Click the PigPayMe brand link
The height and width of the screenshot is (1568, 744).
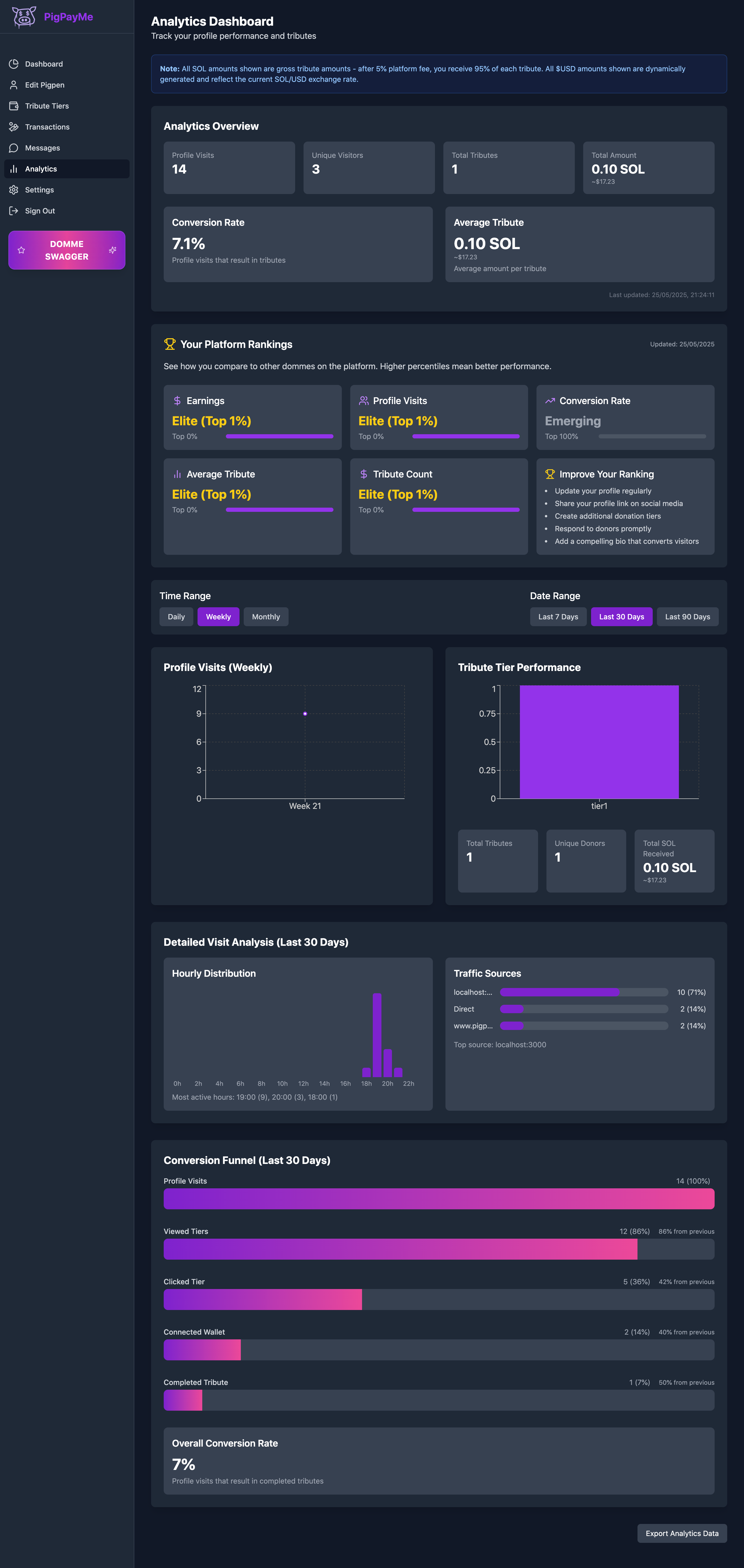pyautogui.click(x=68, y=17)
